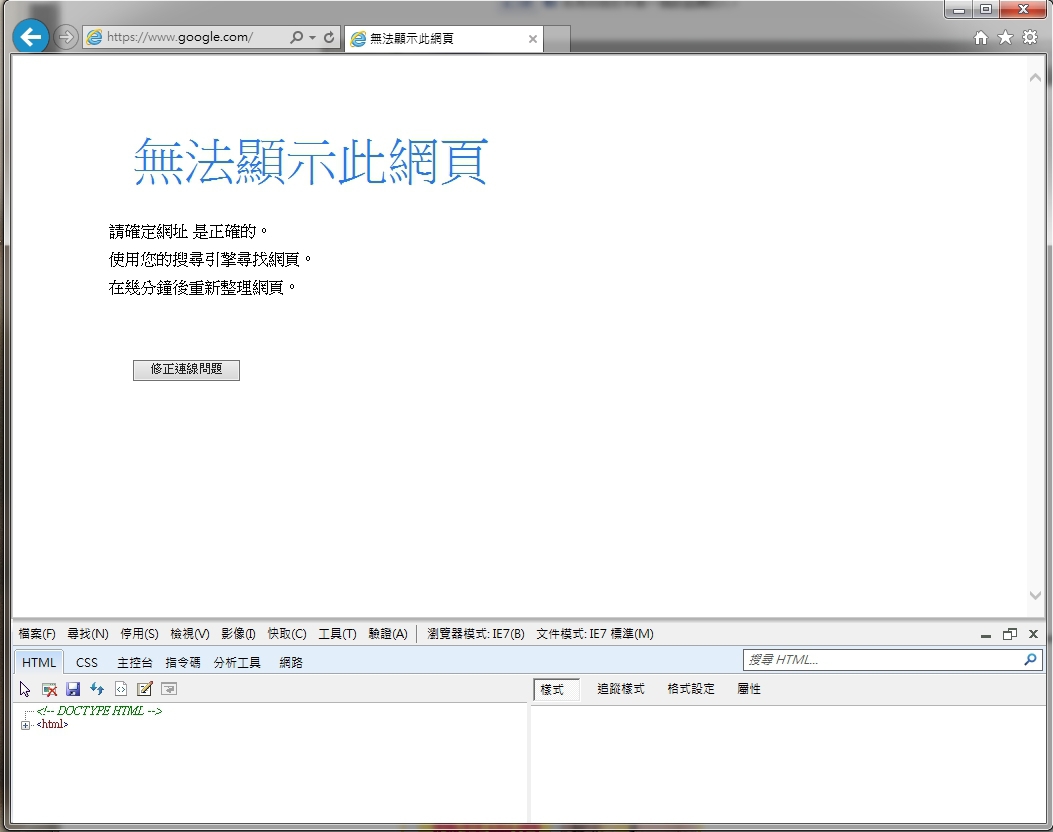Click the search magnifier in address bar
Screen dimensions: 1053x832
coord(296,37)
